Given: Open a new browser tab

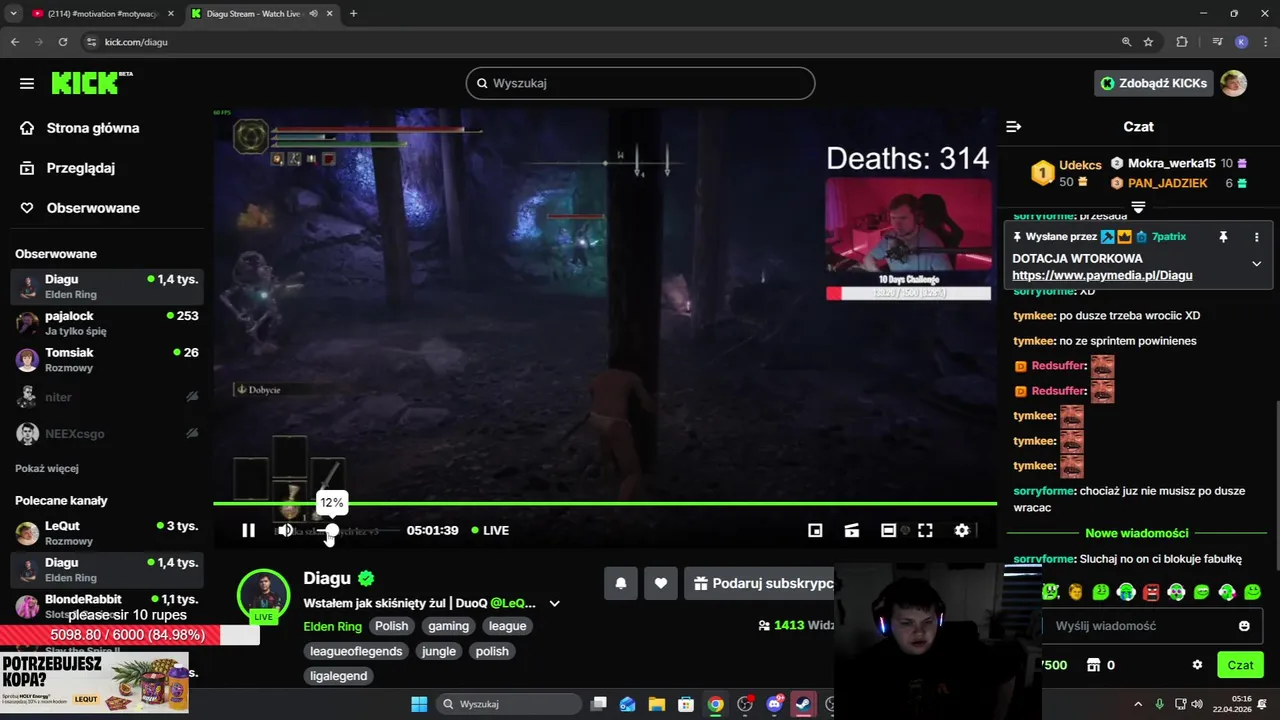Looking at the screenshot, I should (x=353, y=14).
